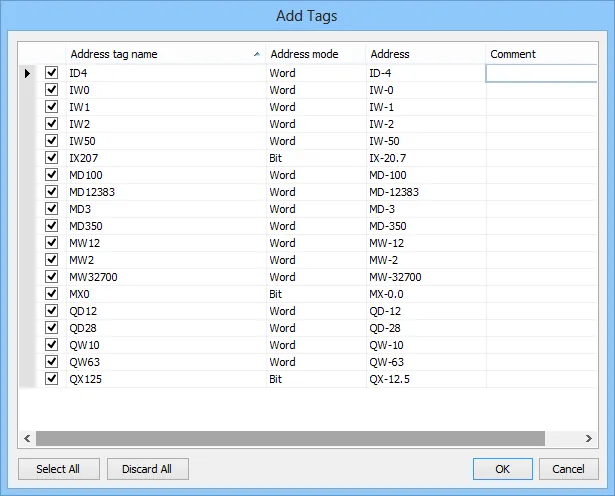
Task: Click the scroll left arrow
Action: (x=27, y=438)
